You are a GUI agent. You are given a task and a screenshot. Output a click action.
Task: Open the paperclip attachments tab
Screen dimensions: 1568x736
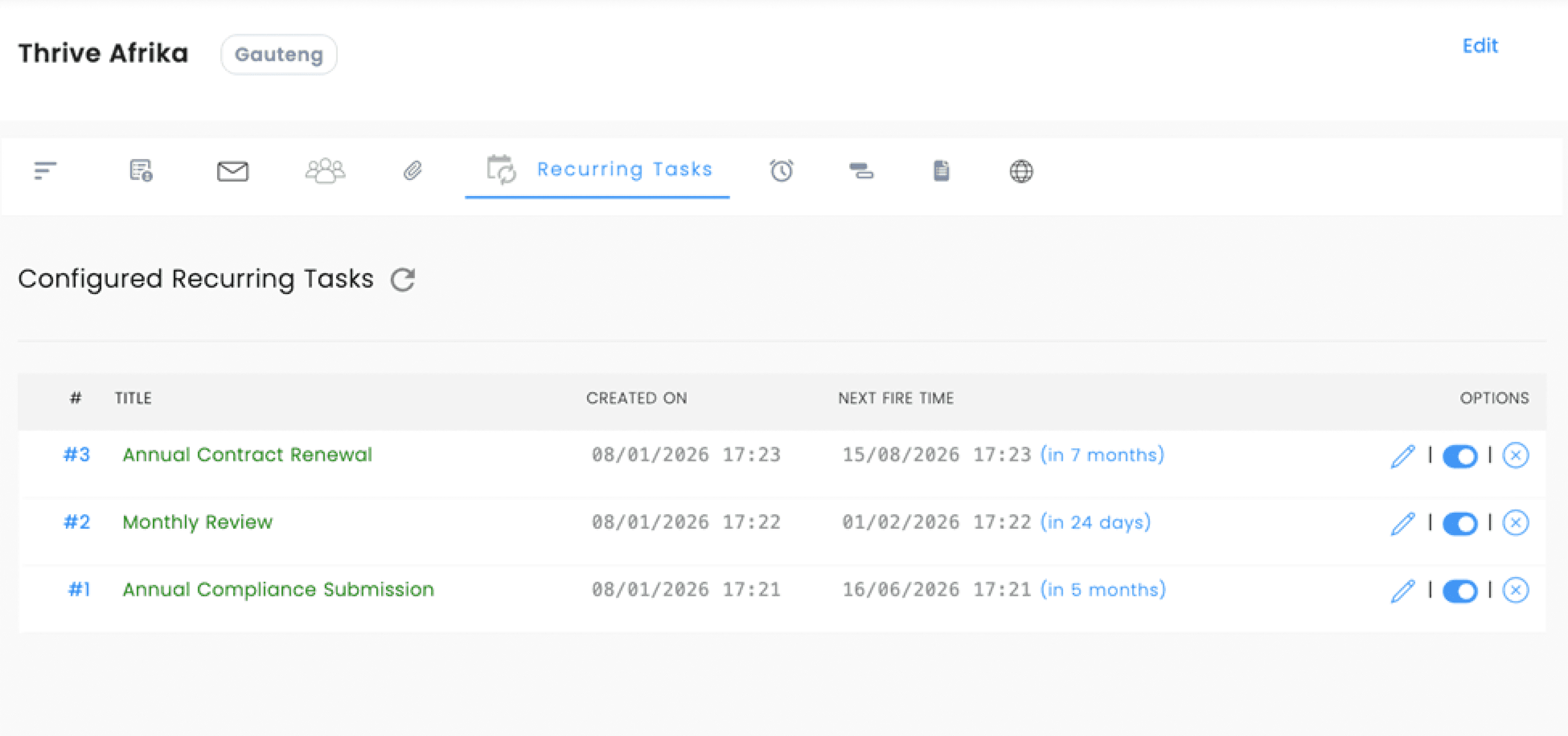(413, 170)
